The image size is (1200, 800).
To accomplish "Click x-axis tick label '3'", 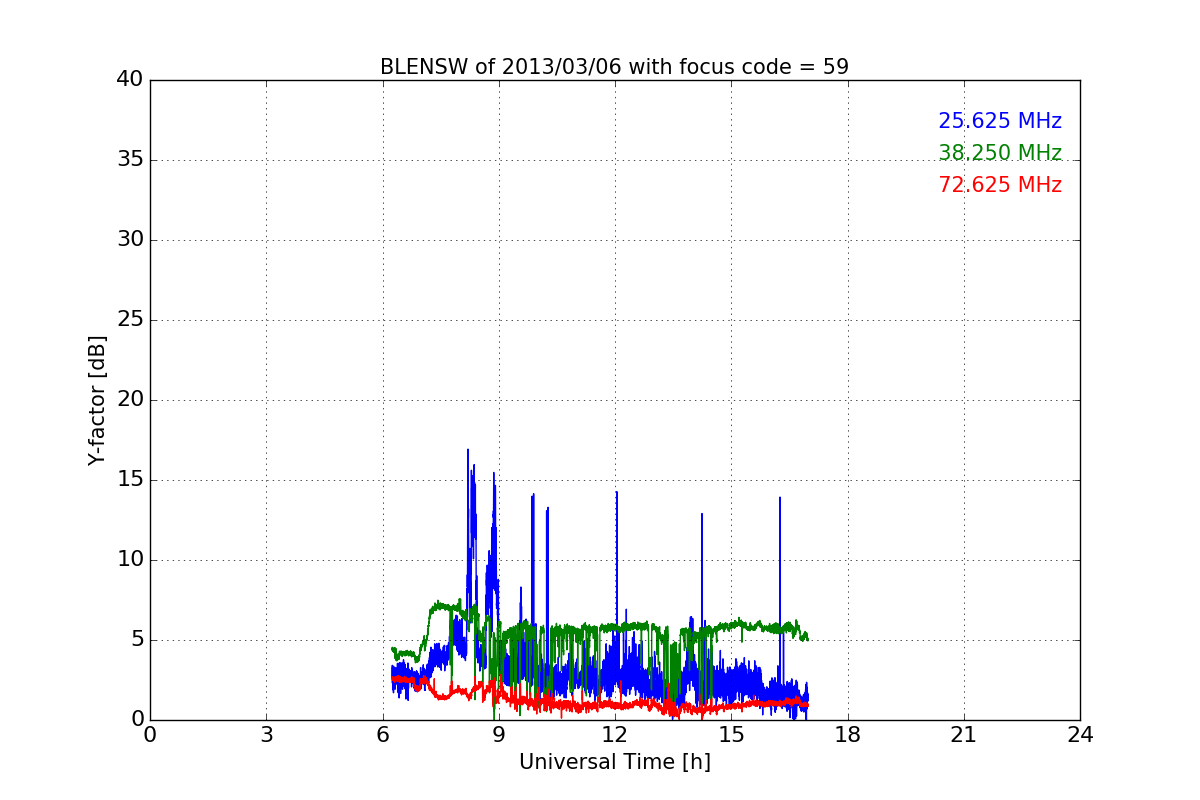I will click(266, 735).
